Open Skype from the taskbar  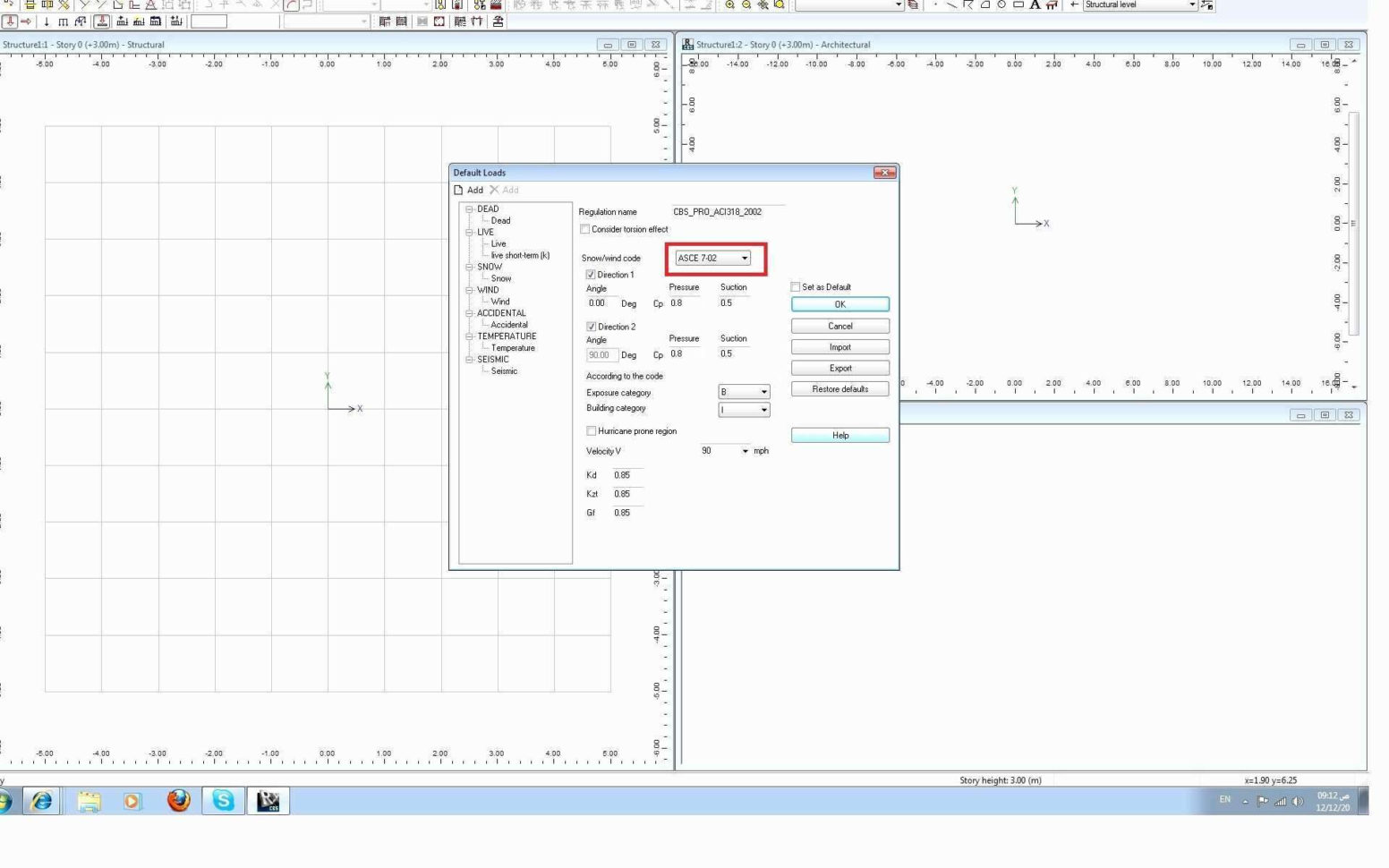click(223, 801)
